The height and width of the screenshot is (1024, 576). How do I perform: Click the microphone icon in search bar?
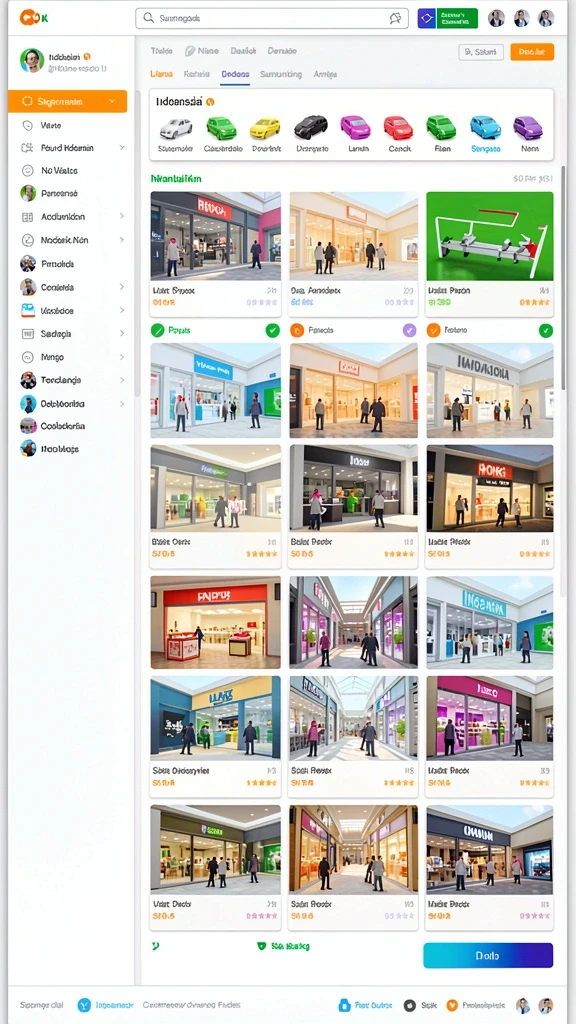pos(395,19)
